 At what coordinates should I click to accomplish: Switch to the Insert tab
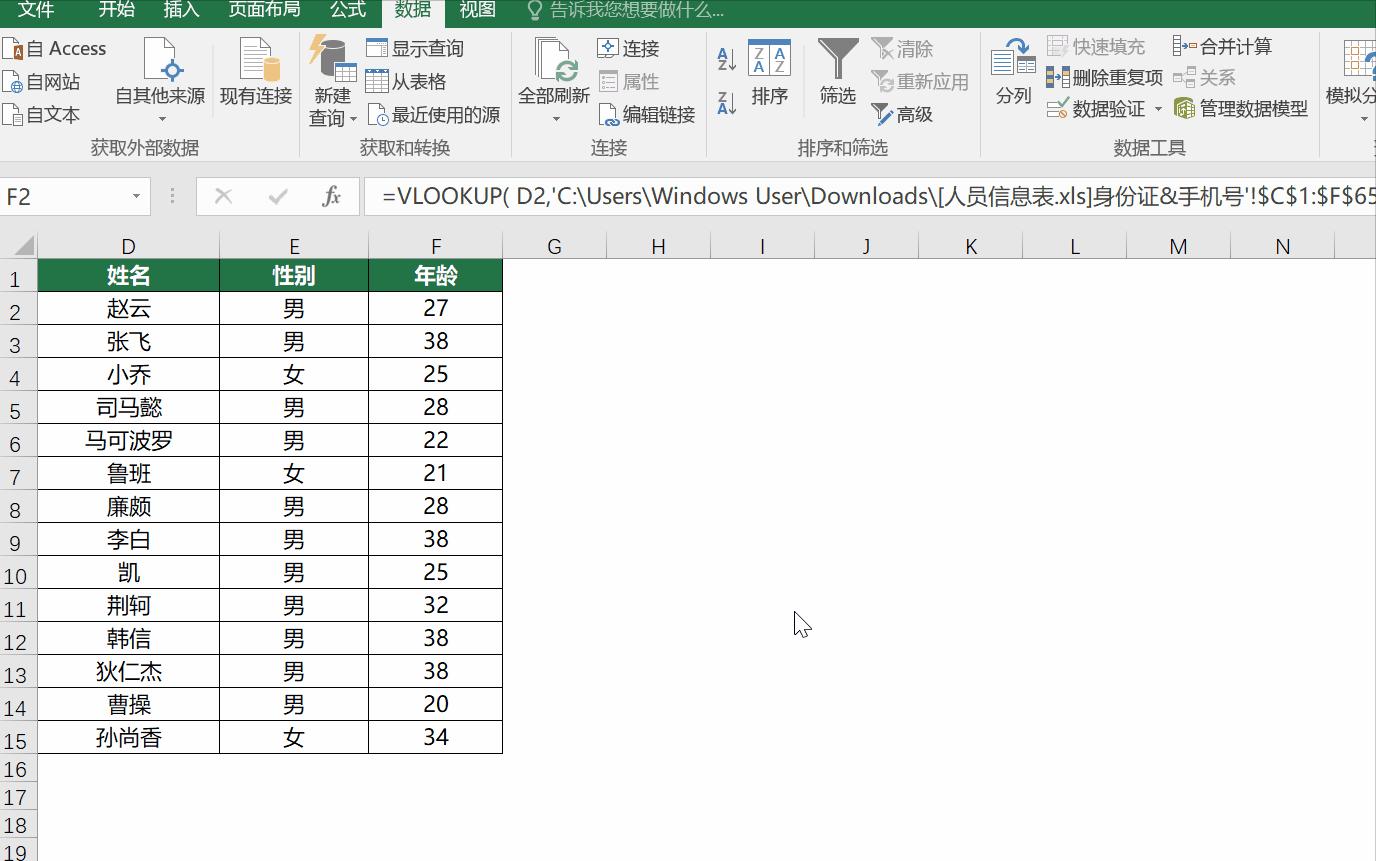coord(181,11)
